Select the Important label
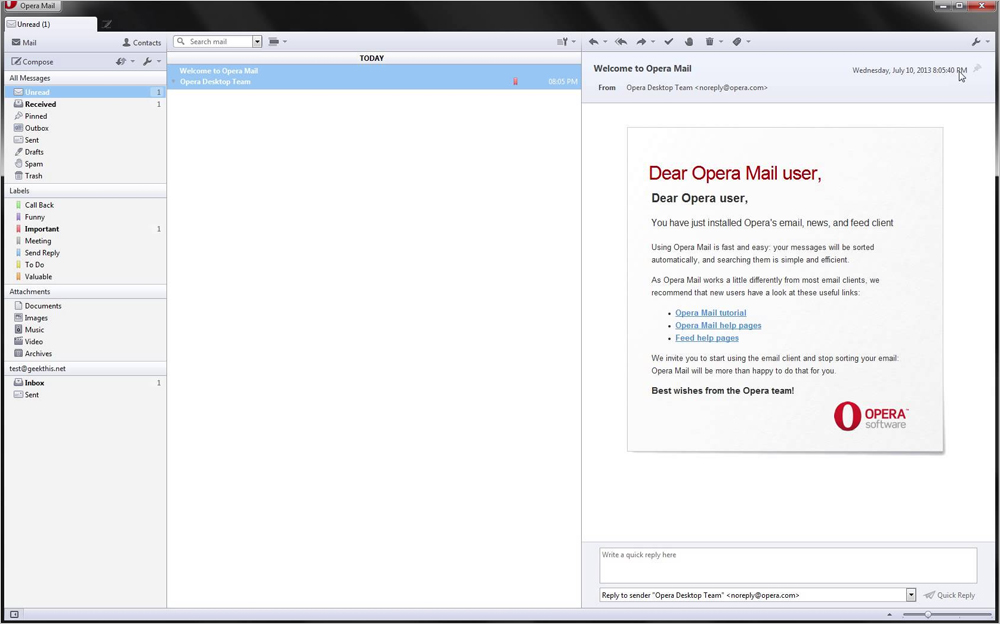Image resolution: width=1000 pixels, height=624 pixels. pyautogui.click(x=85, y=228)
